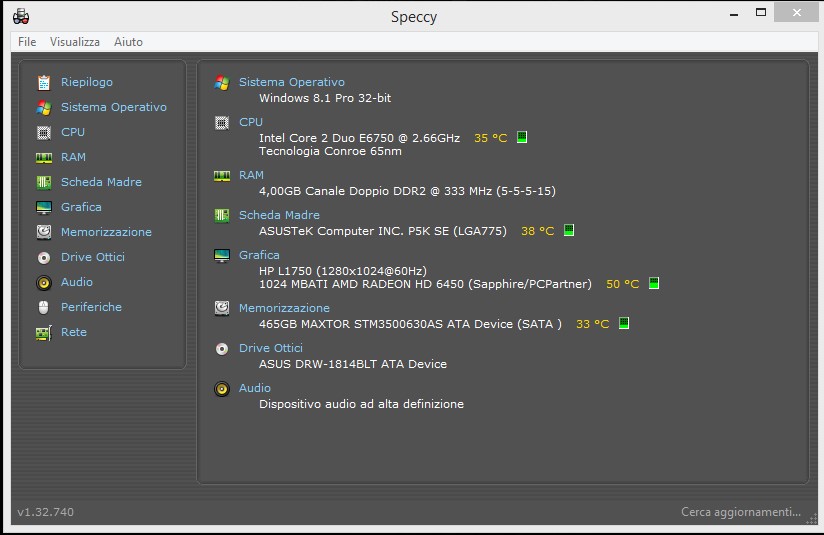Click the version number v1.32.740
824x535 pixels.
click(x=45, y=512)
